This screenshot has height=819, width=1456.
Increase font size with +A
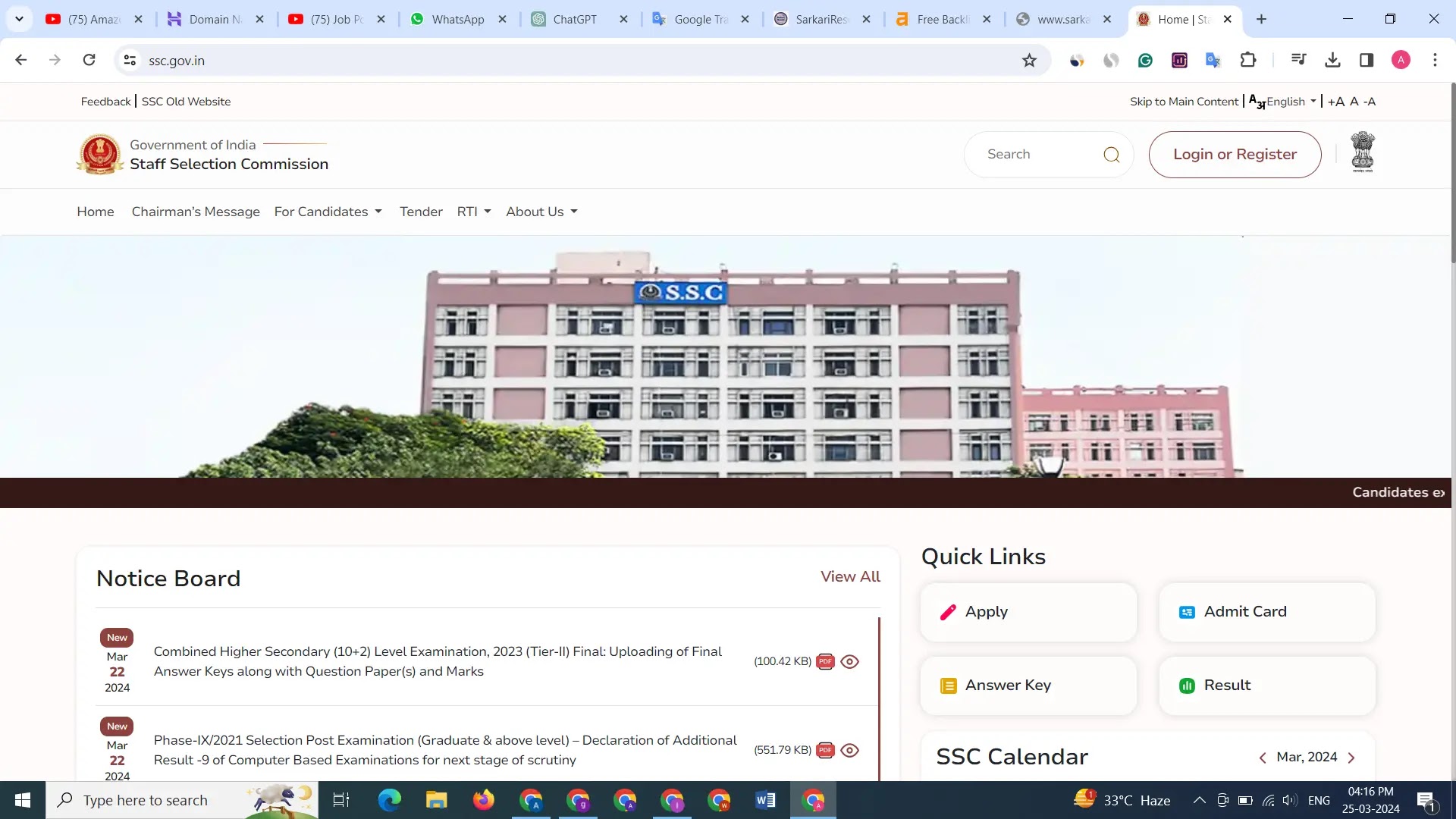[x=1336, y=102]
